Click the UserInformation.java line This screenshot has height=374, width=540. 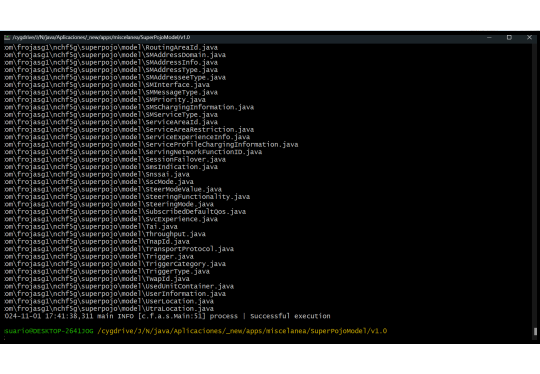pos(115,294)
